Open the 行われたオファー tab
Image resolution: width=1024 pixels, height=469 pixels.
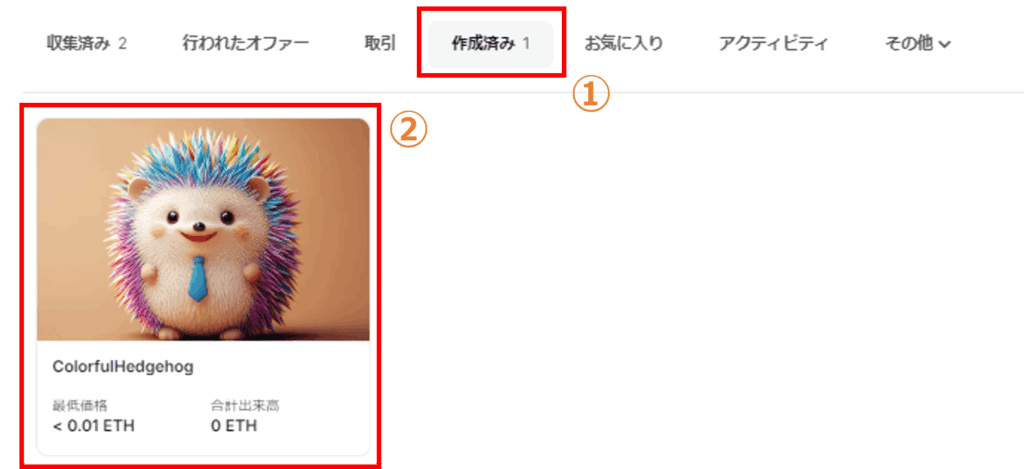tap(246, 44)
